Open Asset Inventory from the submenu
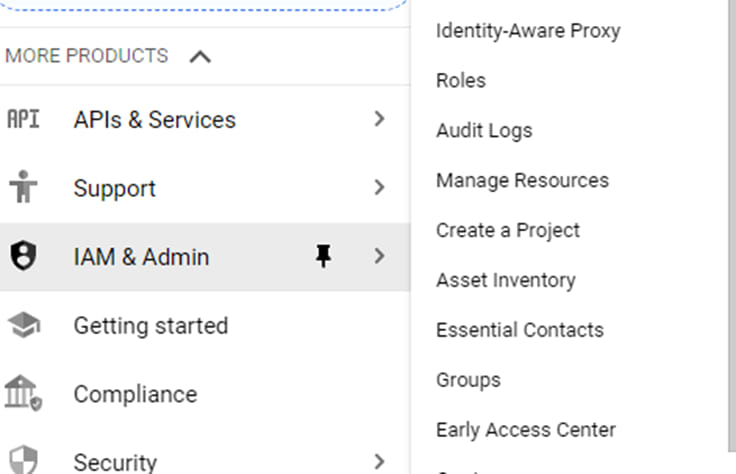Image resolution: width=736 pixels, height=474 pixels. tap(506, 280)
